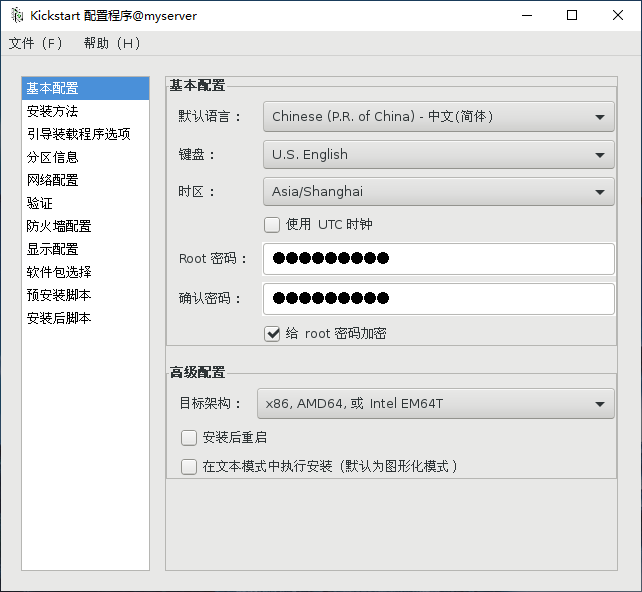The height and width of the screenshot is (592, 642).
Task: Open the 帮助 (H) menu
Action: pyautogui.click(x=112, y=43)
